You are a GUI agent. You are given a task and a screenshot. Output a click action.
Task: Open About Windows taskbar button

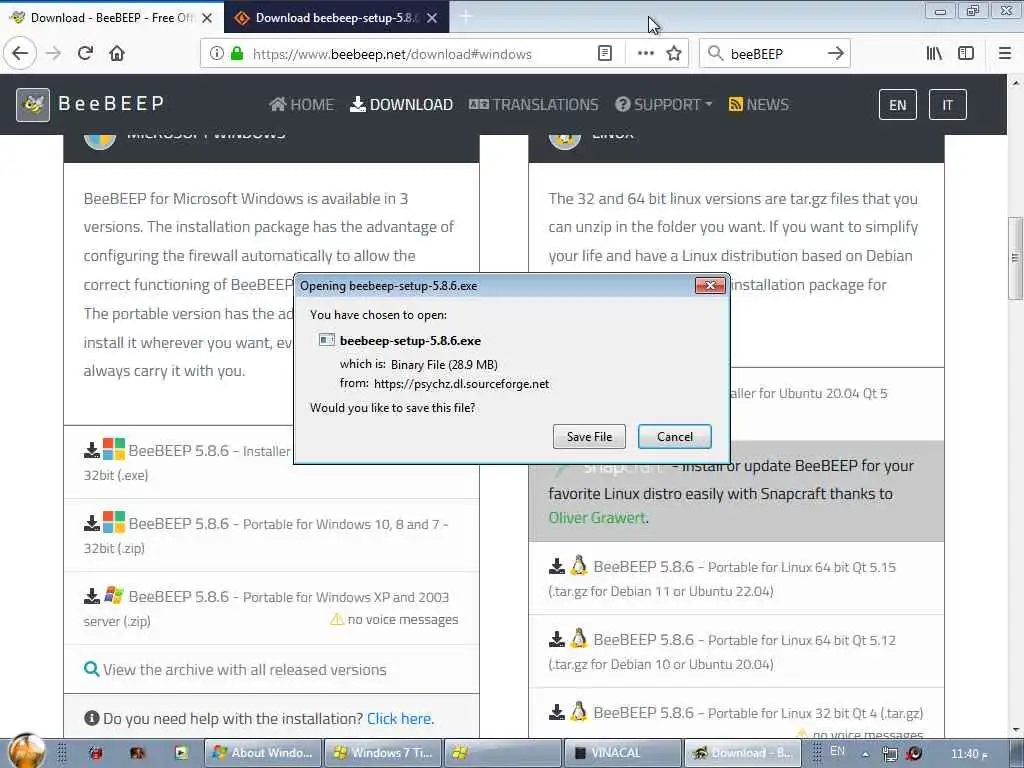tap(263, 753)
